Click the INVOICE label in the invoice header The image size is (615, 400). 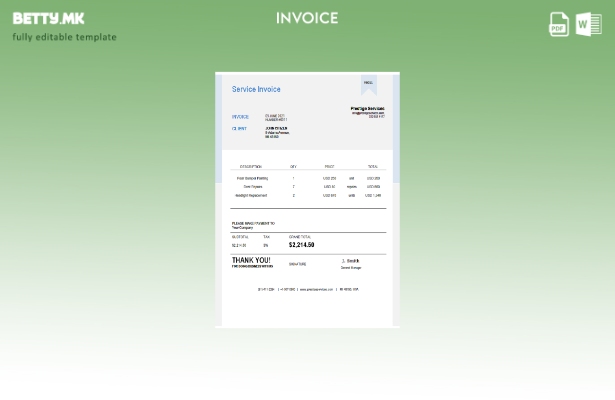point(241,116)
